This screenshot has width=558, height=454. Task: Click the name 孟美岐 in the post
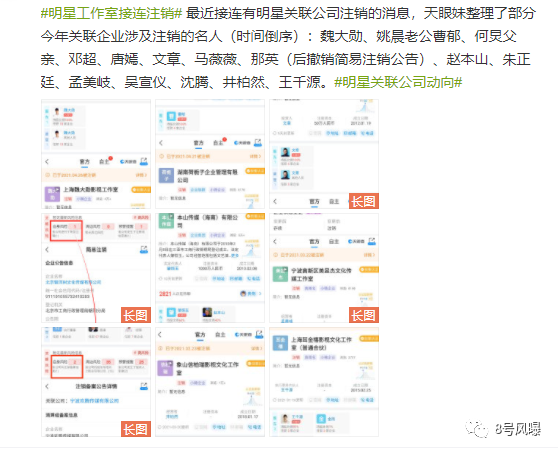pos(89,83)
